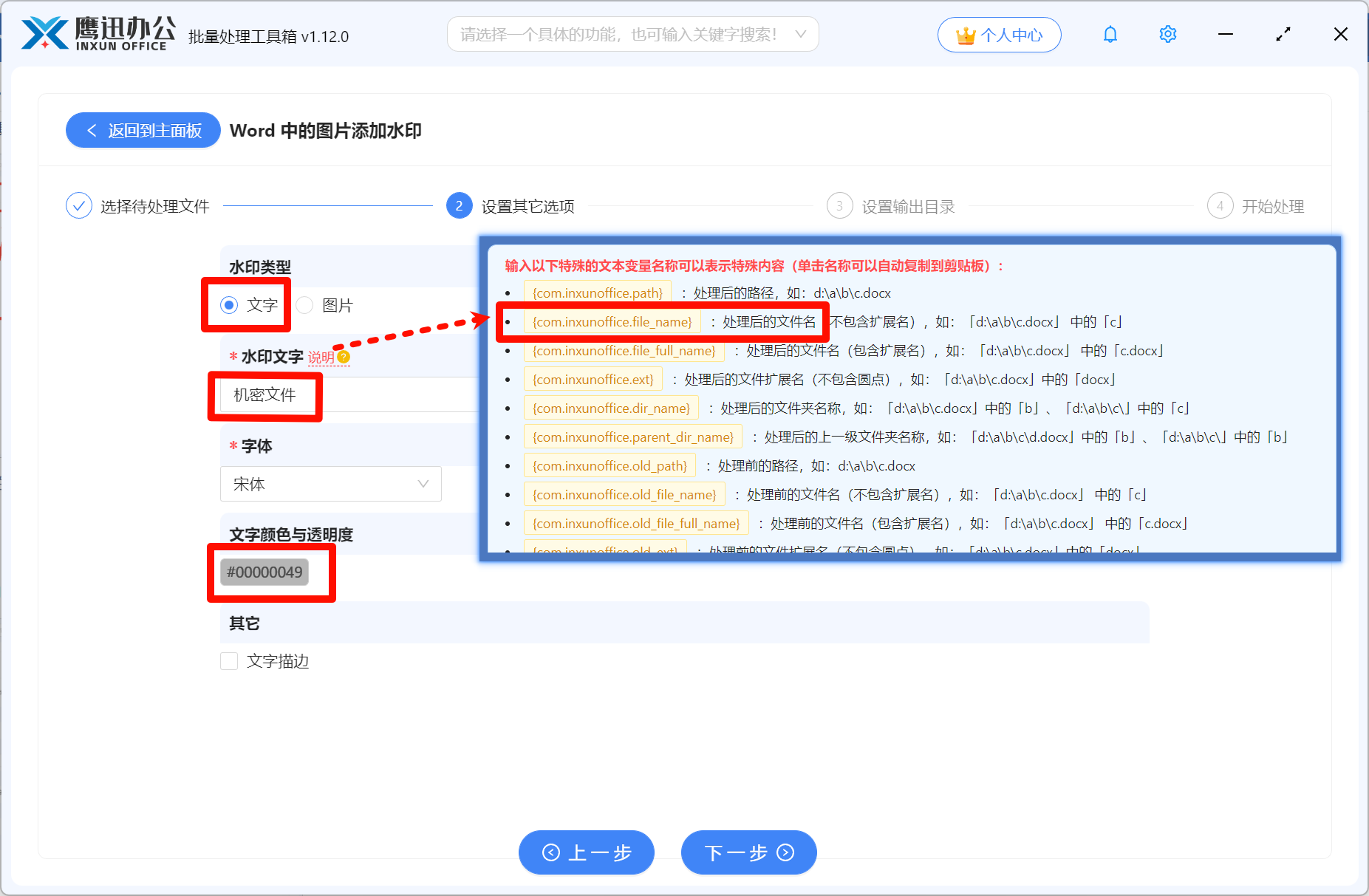Click the 鹰迅办公 logo icon
Image resolution: width=1369 pixels, height=896 pixels.
tap(44, 33)
